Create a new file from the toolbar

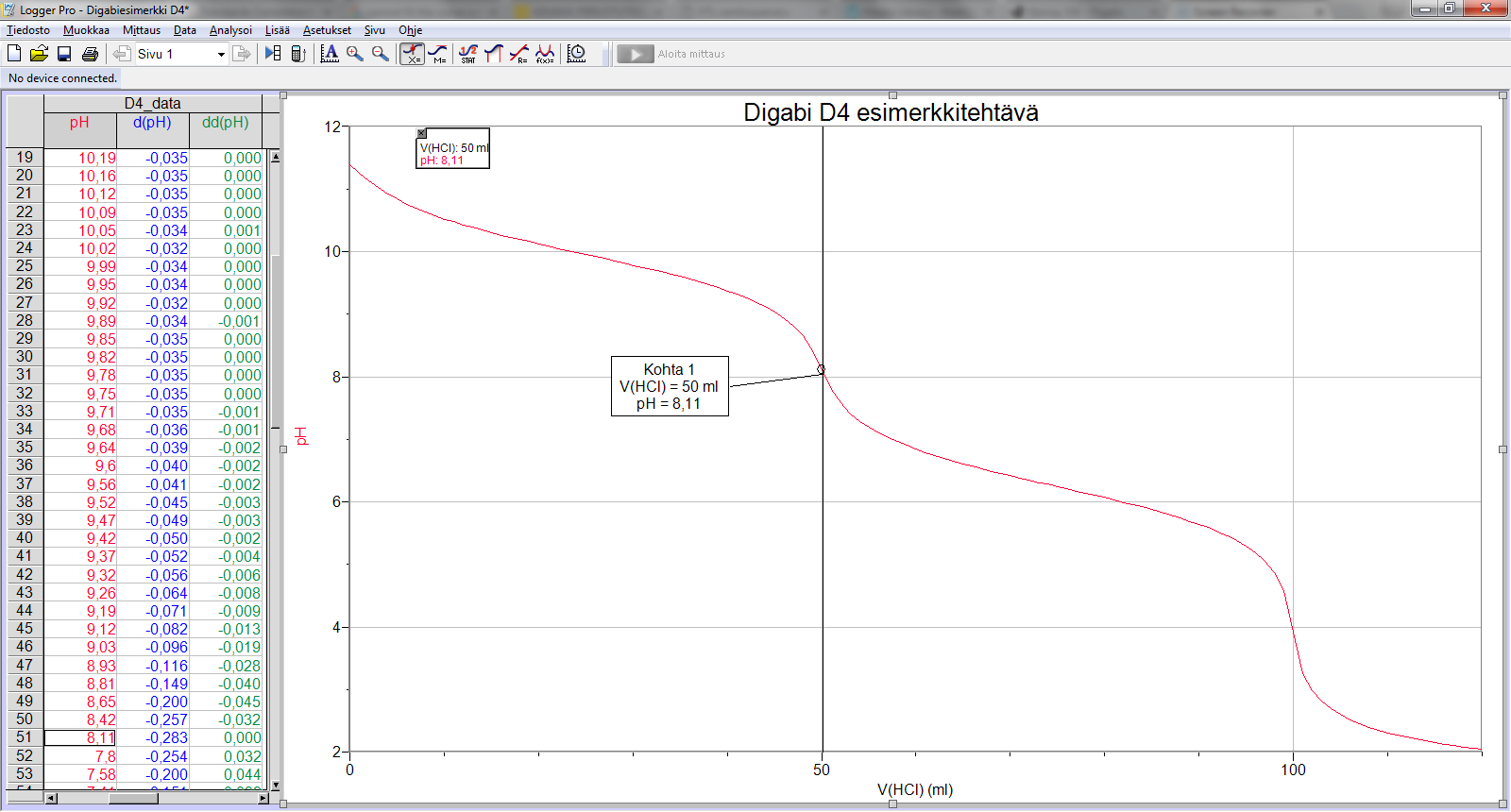pos(14,54)
